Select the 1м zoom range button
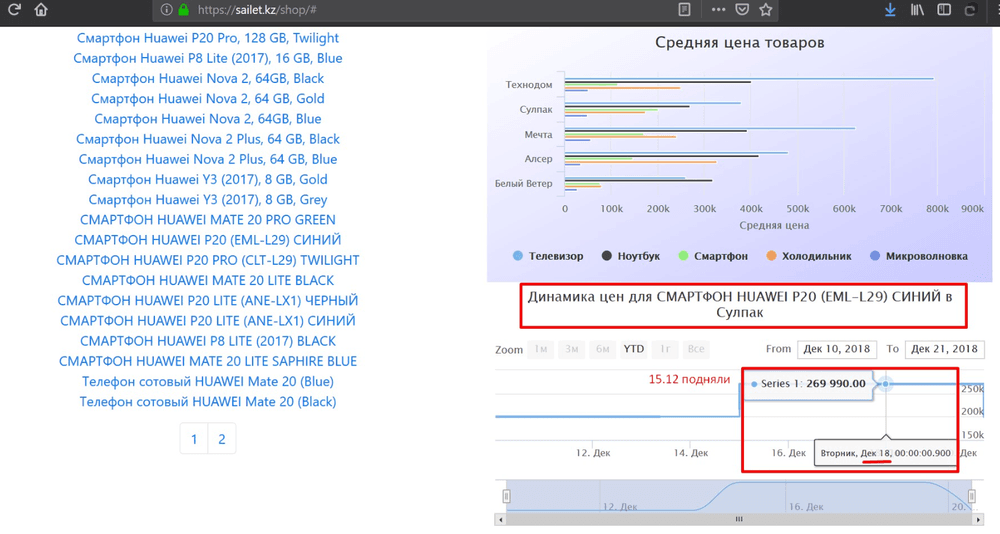 [x=541, y=349]
